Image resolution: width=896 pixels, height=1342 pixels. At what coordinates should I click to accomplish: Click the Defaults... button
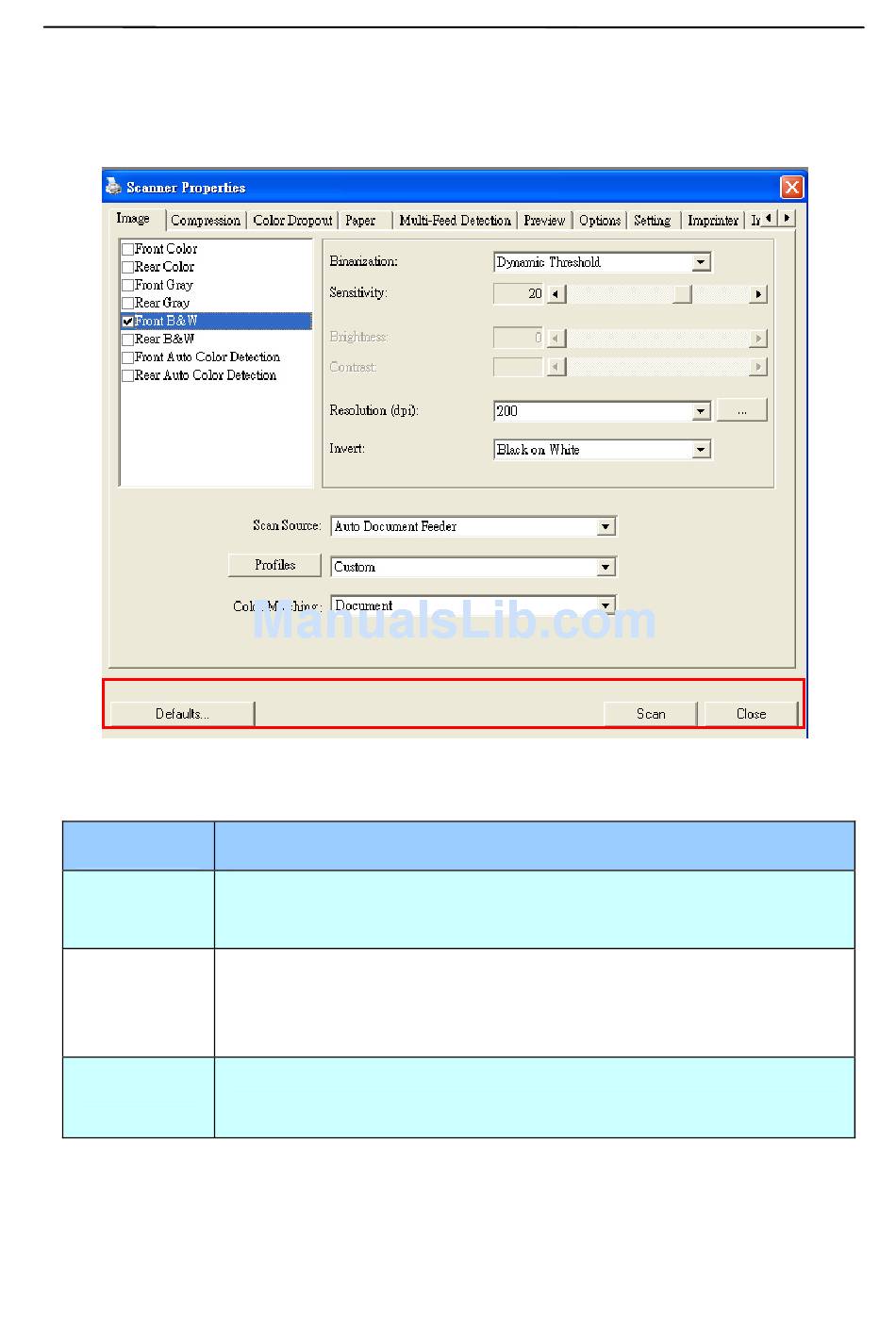click(x=182, y=714)
